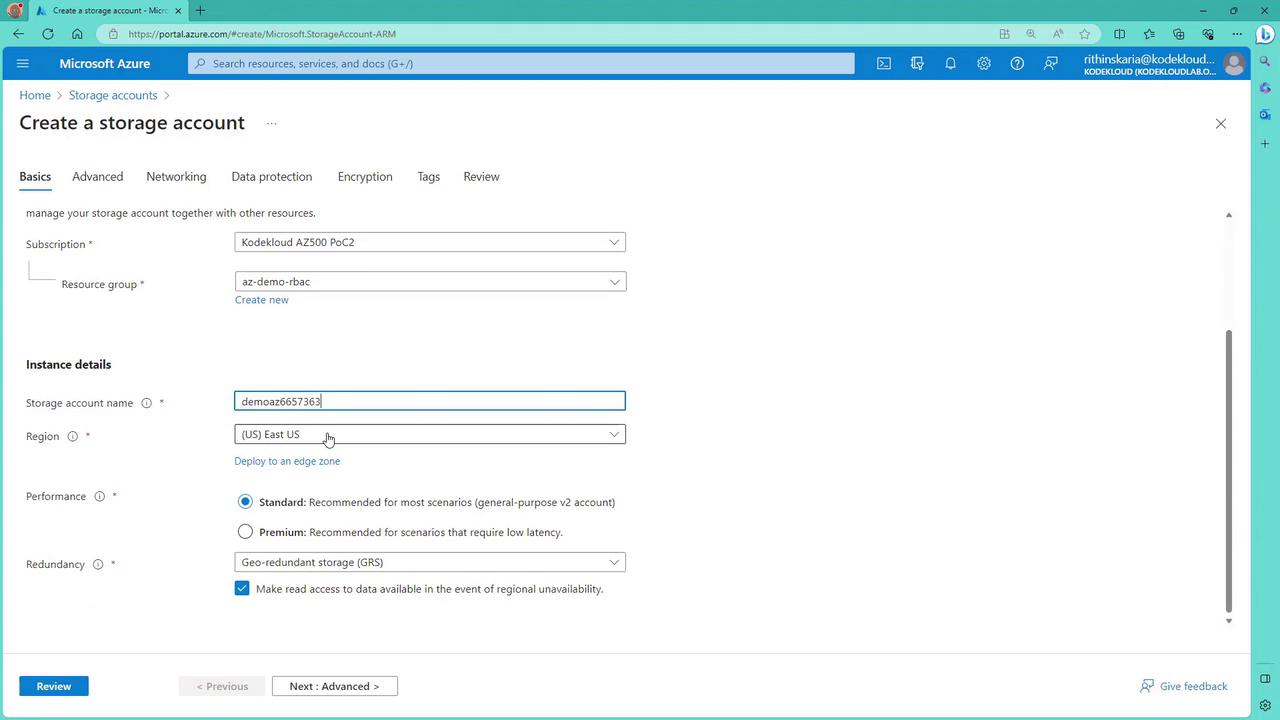Click the info icon beside Redundancy

pyautogui.click(x=98, y=564)
